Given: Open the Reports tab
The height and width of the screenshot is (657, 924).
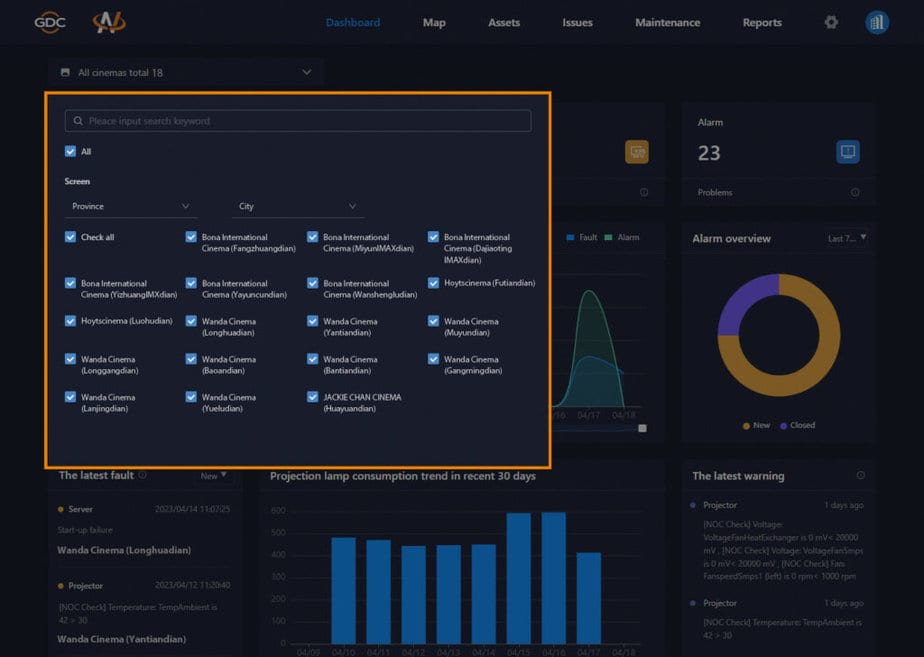Looking at the screenshot, I should (x=762, y=22).
